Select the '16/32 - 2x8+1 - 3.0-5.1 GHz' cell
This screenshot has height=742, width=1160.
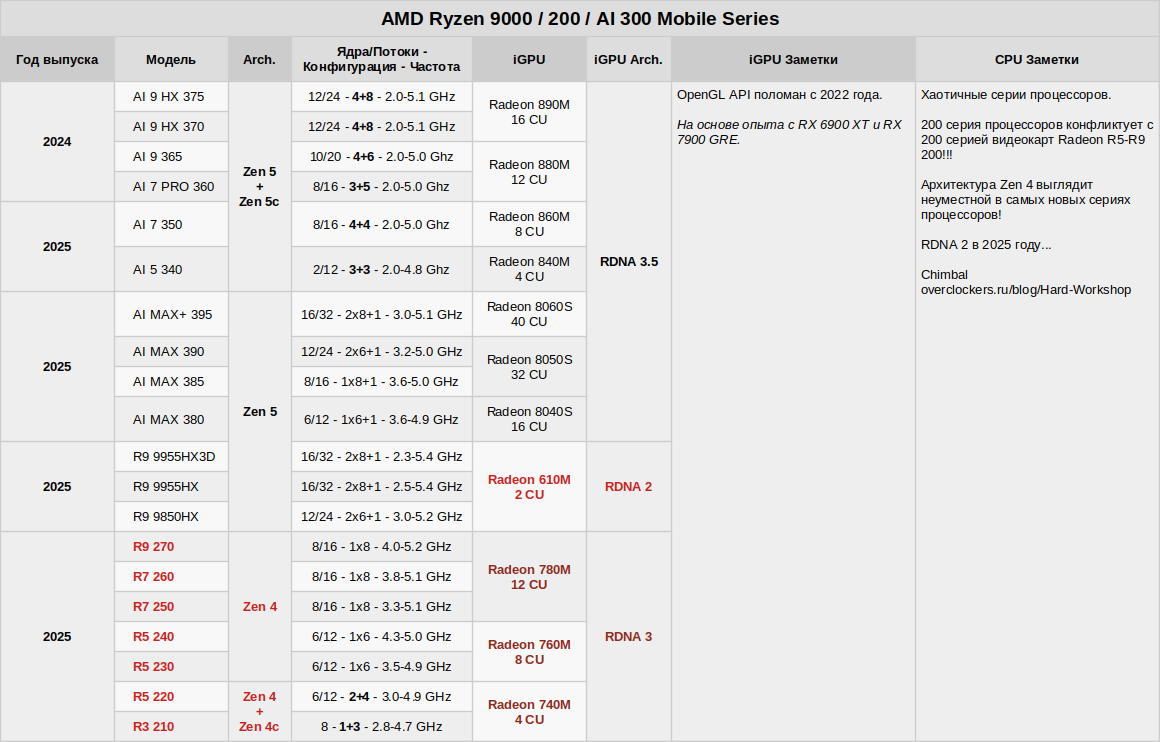[382, 314]
